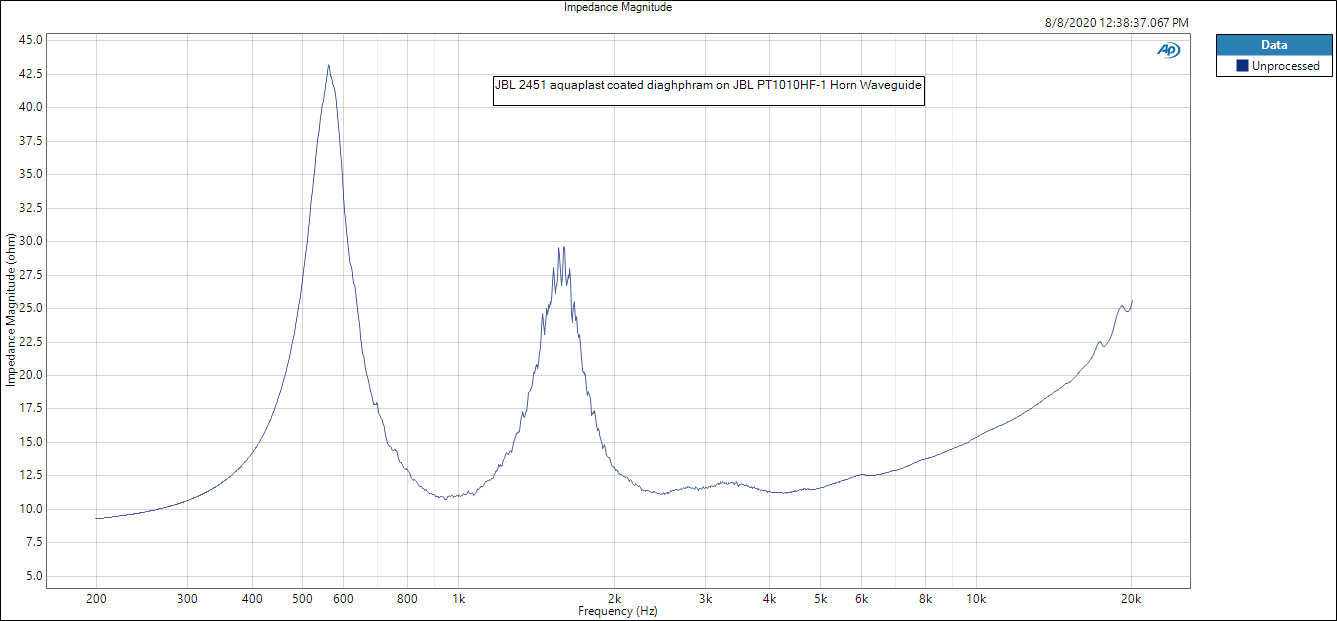Click the Frequency (Hz) axis label
1337x621 pixels.
pyautogui.click(x=618, y=611)
